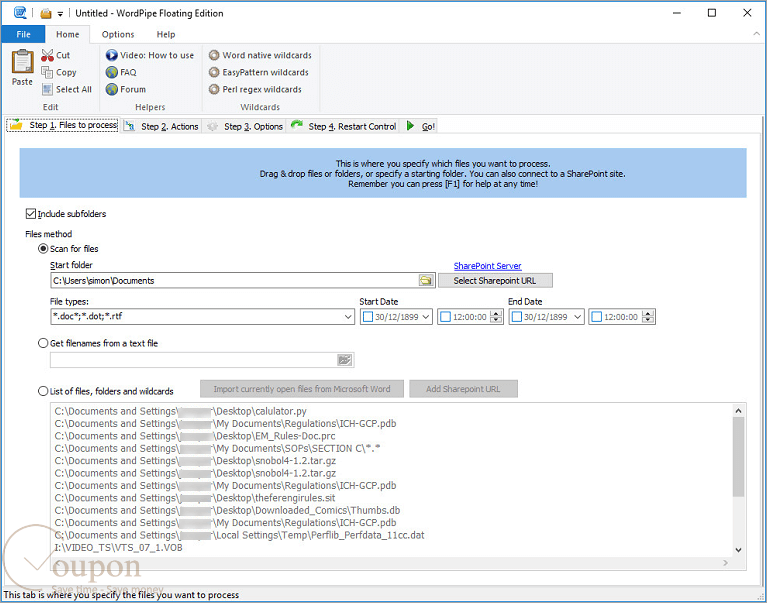Toggle Include subfolders checkbox
This screenshot has height=603, width=767.
click(31, 214)
